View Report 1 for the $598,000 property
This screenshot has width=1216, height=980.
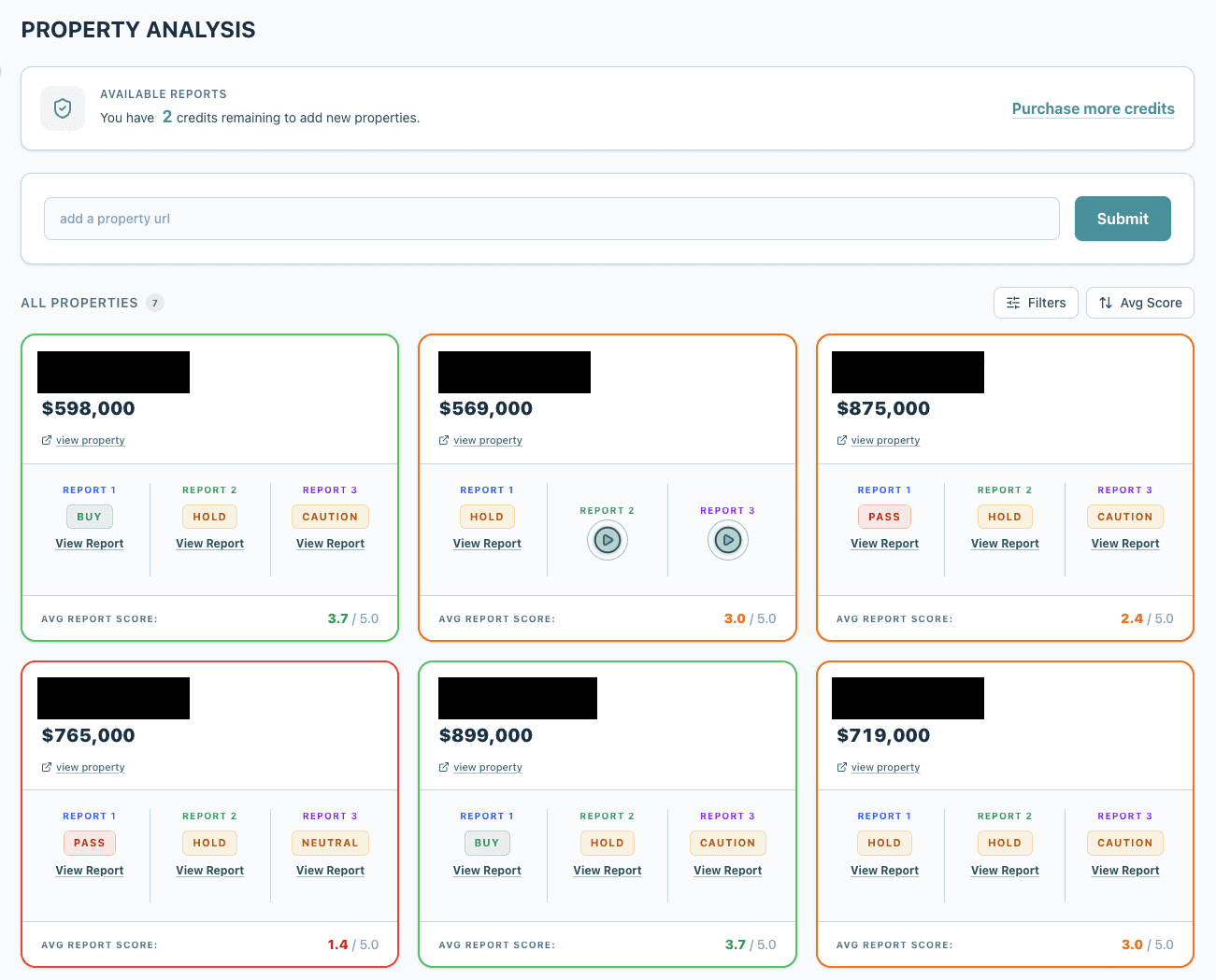click(x=90, y=544)
